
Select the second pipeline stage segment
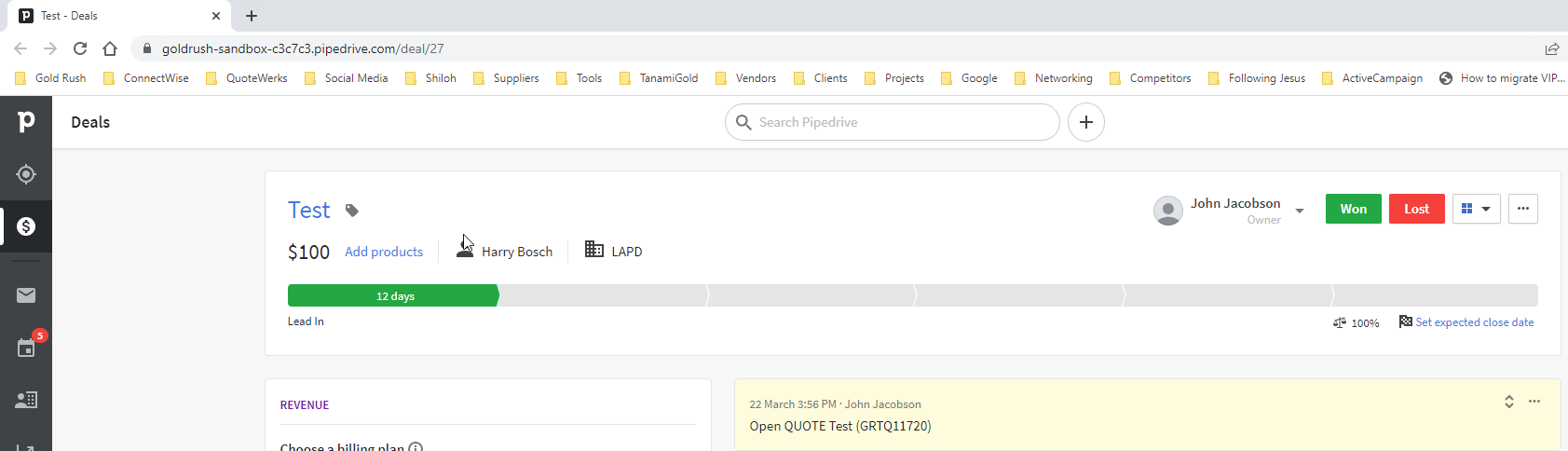(x=604, y=296)
